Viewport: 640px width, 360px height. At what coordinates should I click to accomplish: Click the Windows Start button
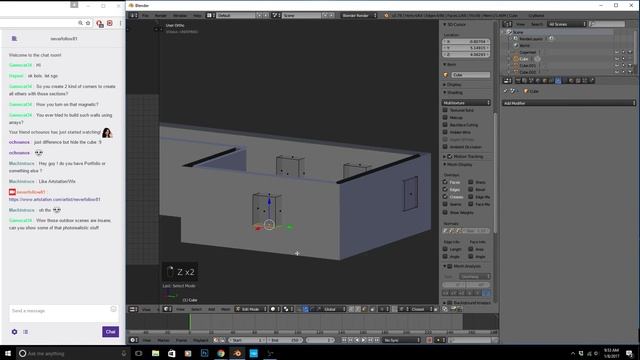[x=8, y=353]
